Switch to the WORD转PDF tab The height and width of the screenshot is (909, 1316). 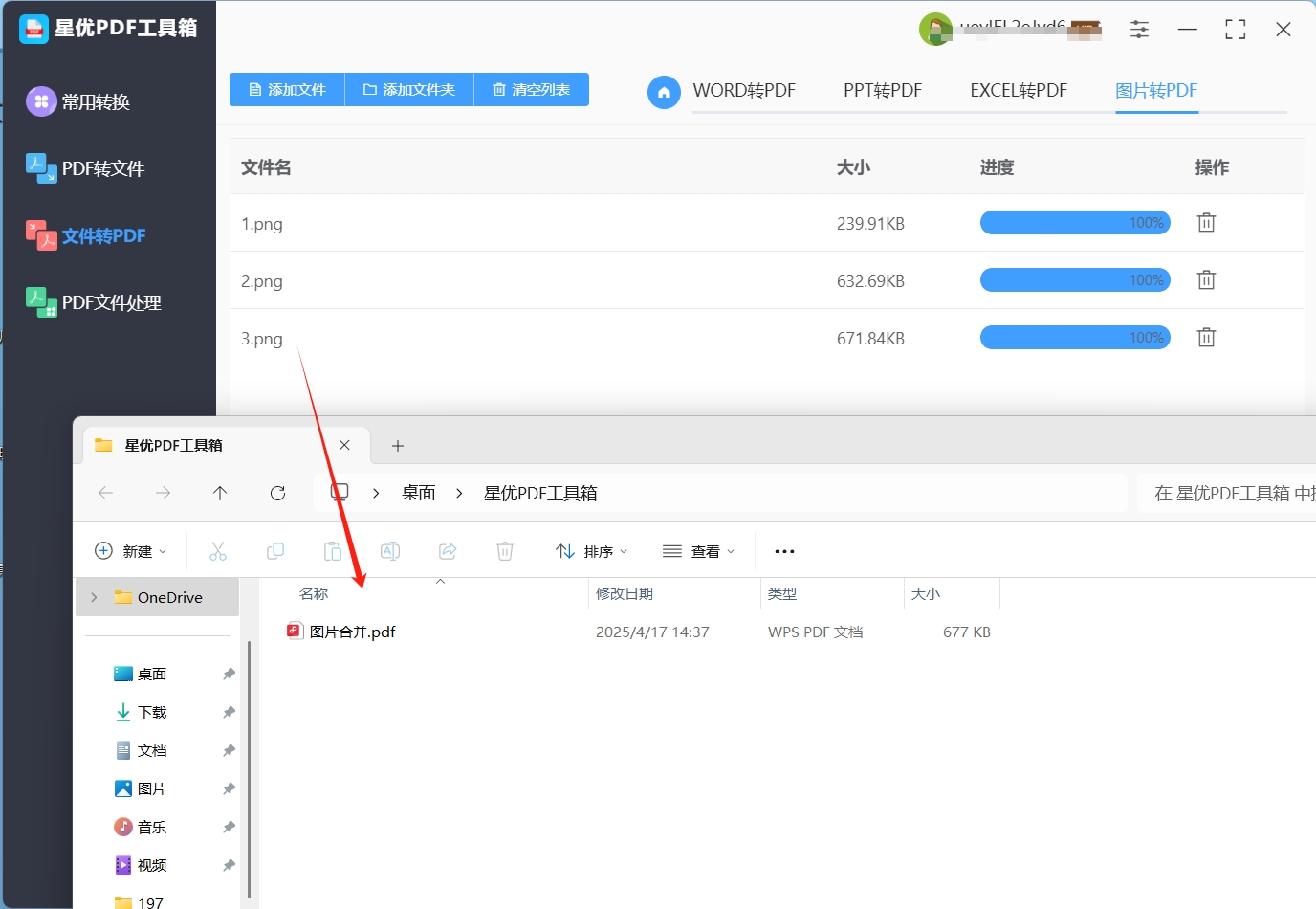pyautogui.click(x=744, y=90)
